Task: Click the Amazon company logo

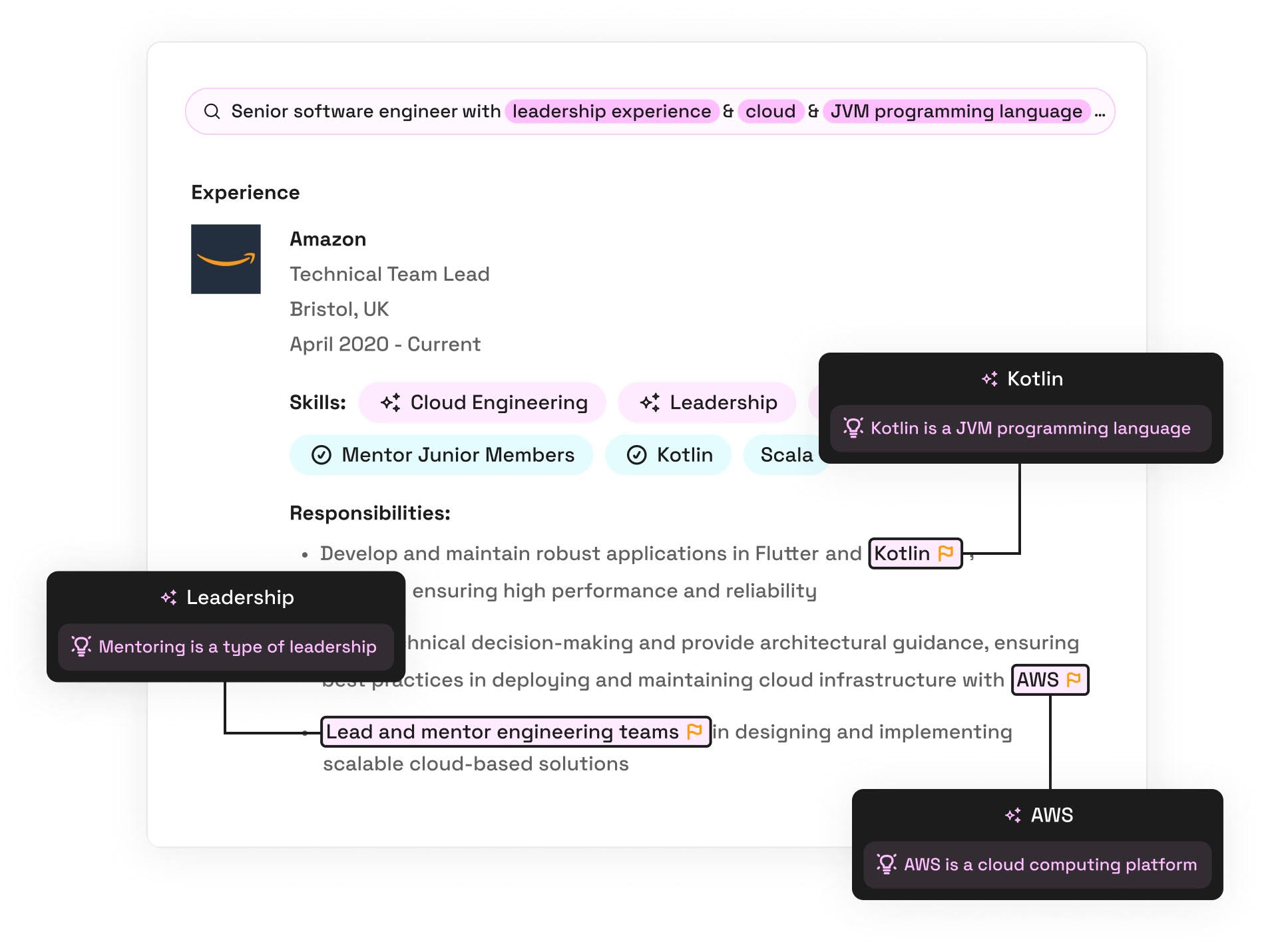Action: click(226, 259)
